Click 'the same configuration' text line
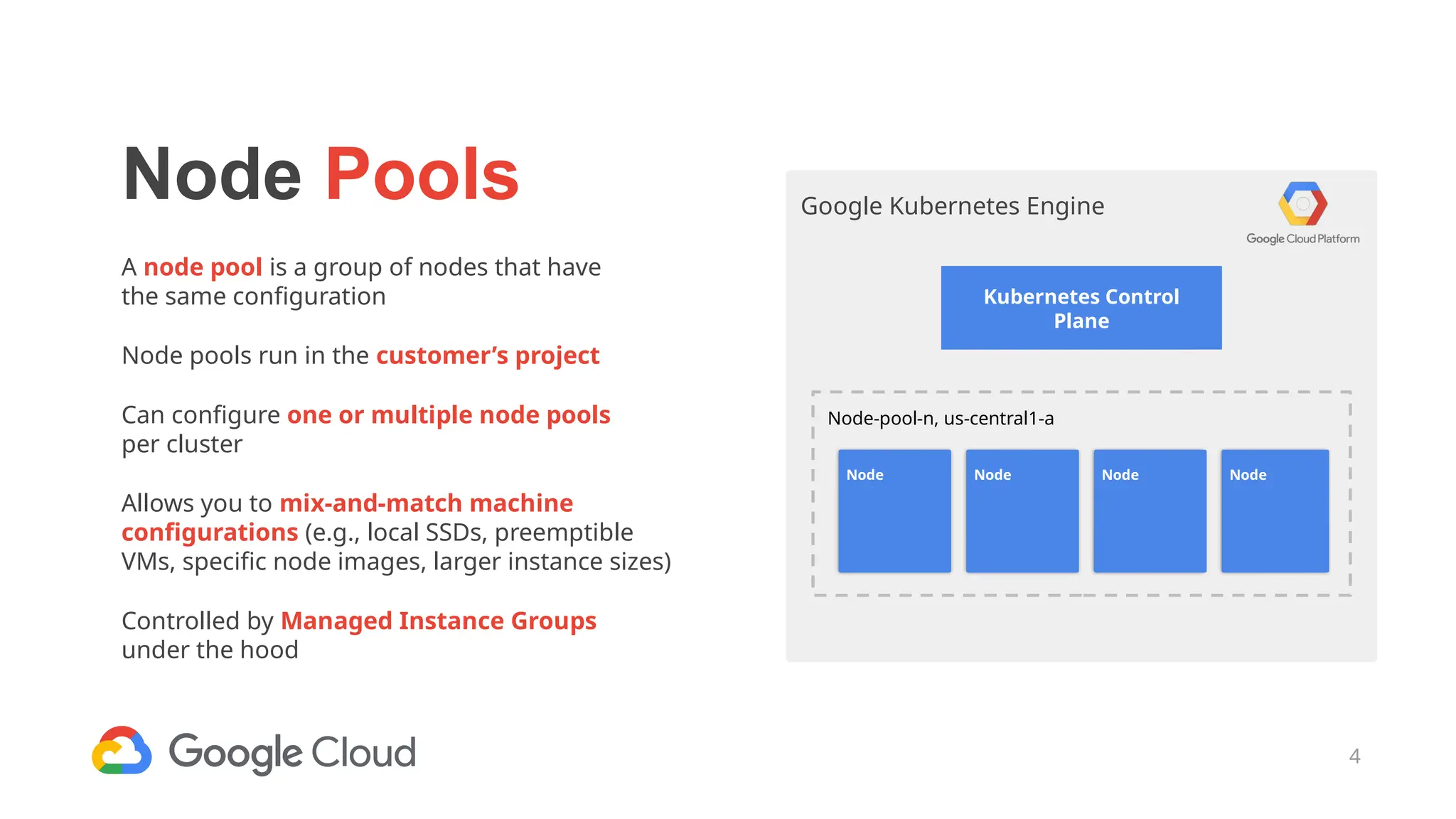Screen dimensions: 1456x819 [254, 297]
